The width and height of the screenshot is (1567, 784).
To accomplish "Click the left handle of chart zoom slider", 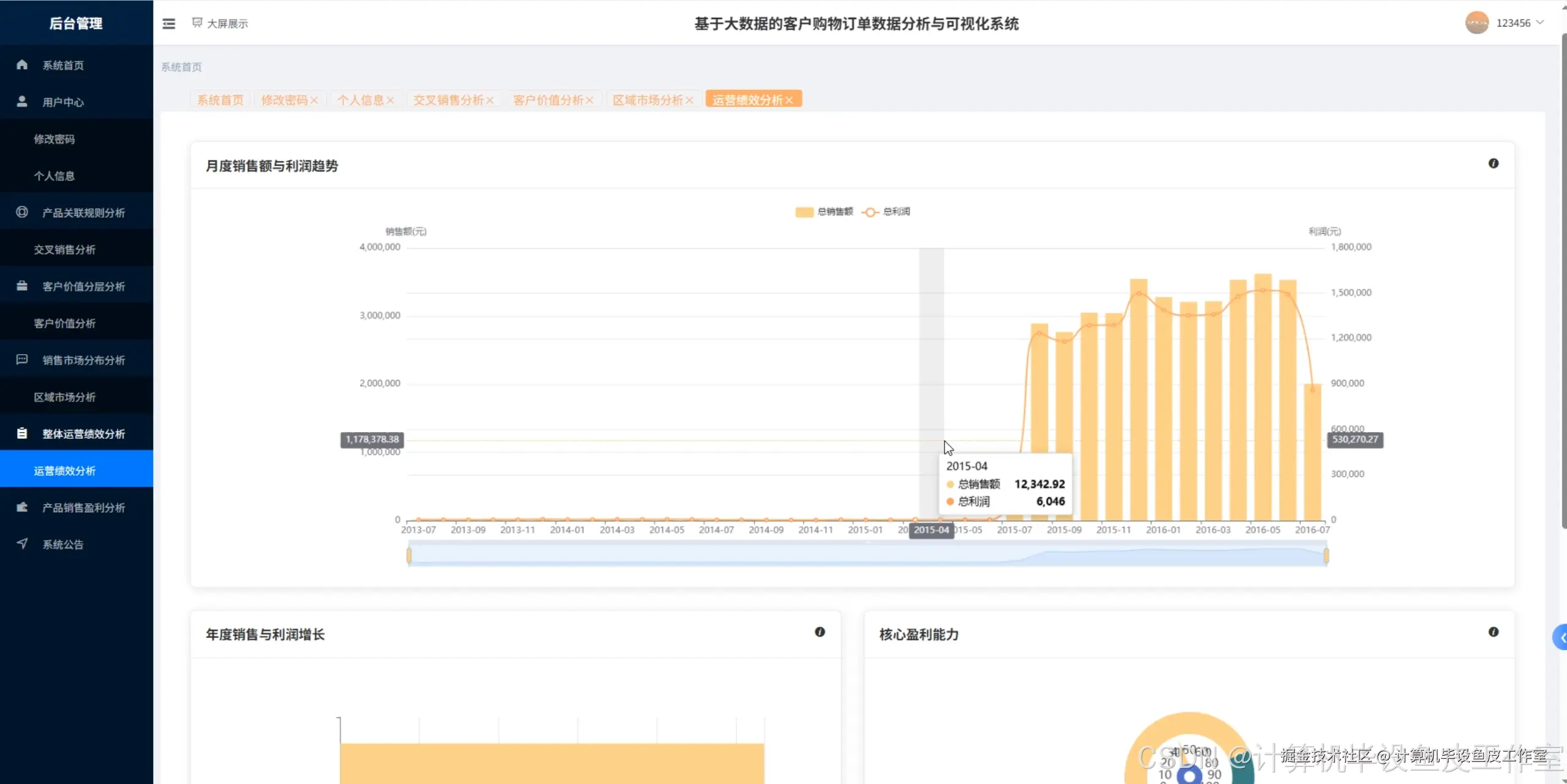I will (409, 555).
